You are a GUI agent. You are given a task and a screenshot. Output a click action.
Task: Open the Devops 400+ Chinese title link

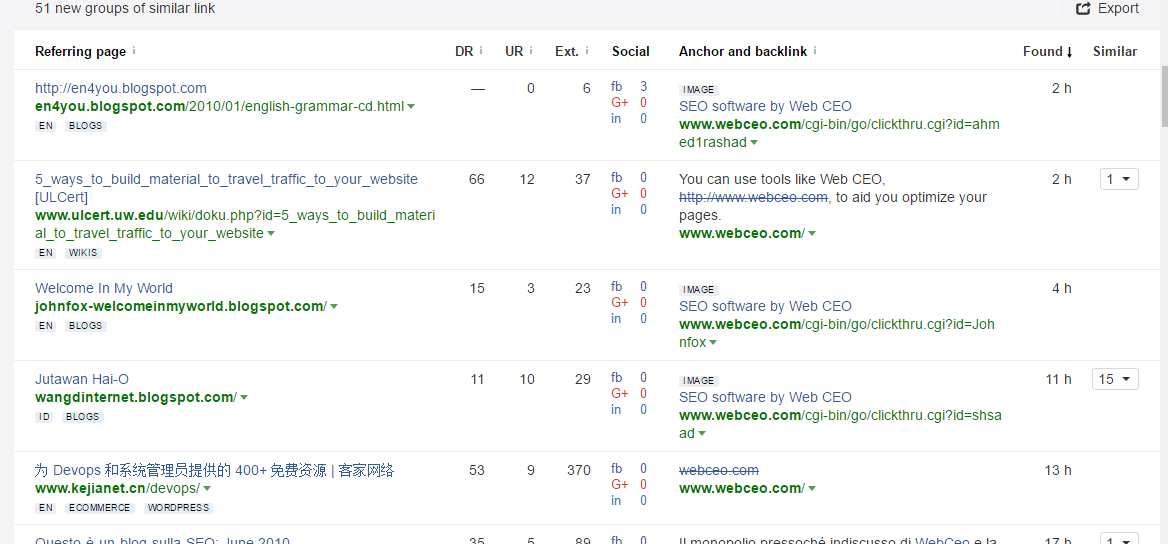(x=215, y=470)
